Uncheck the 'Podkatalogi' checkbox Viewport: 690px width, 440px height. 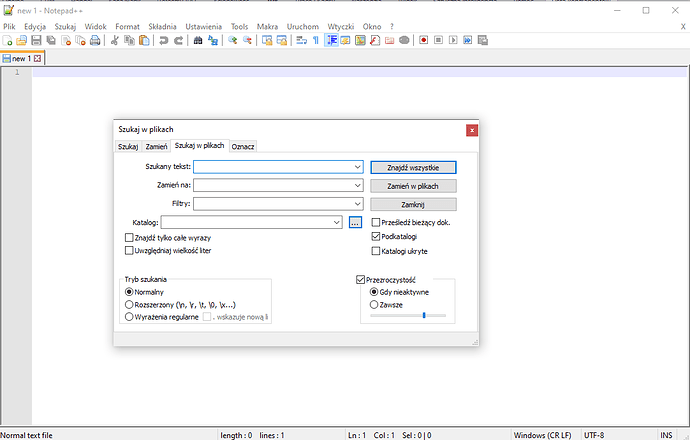[376, 237]
